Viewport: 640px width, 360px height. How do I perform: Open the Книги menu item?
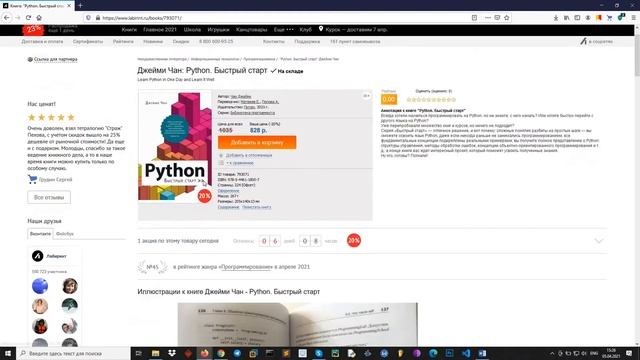tap(129, 29)
